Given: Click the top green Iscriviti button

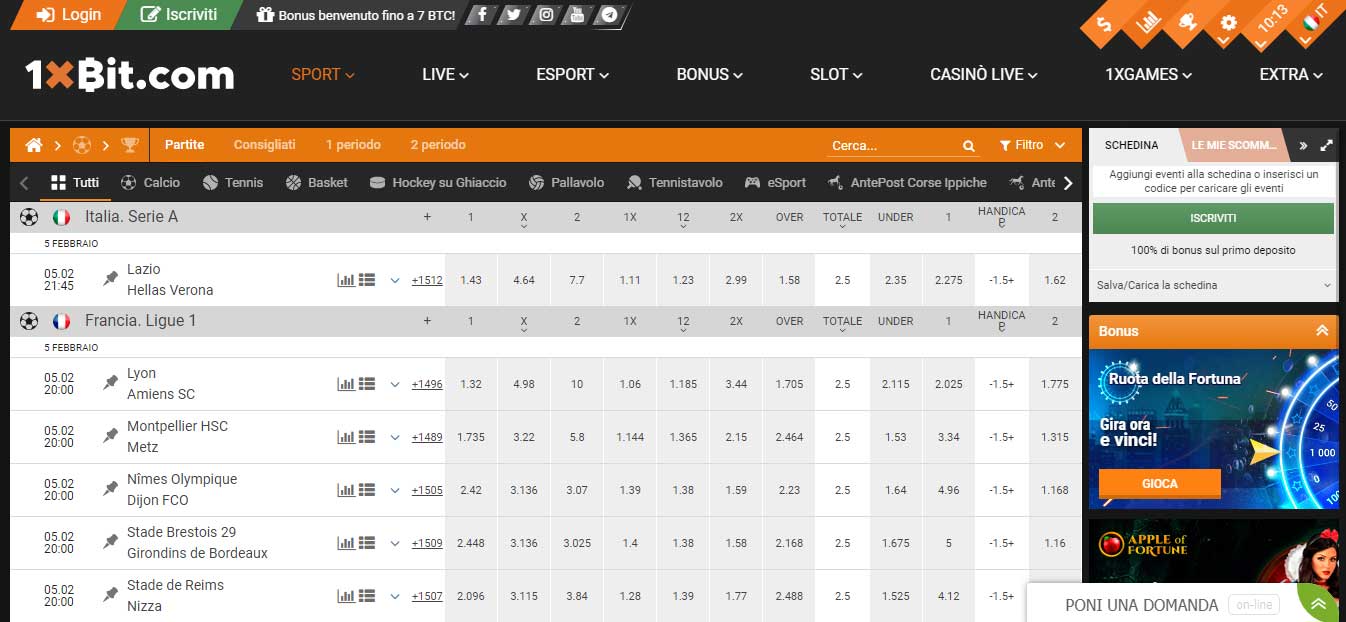Looking at the screenshot, I should tap(178, 15).
